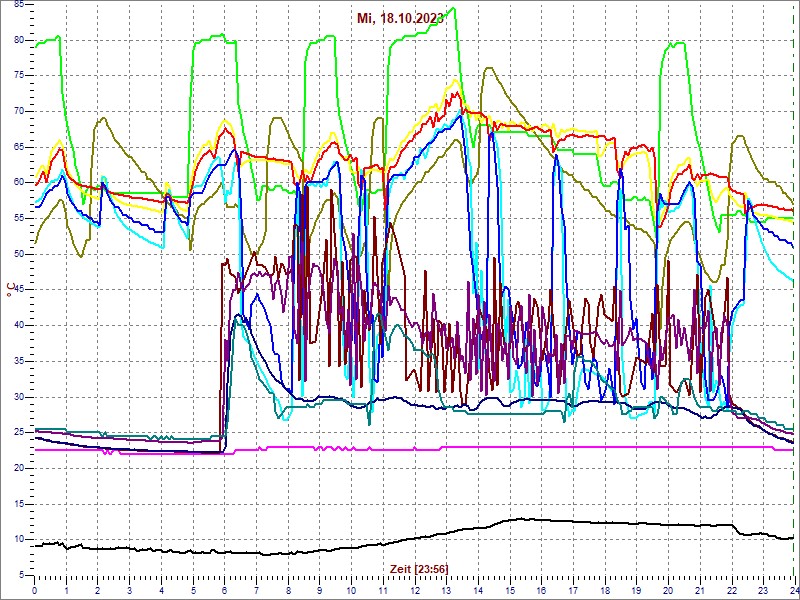Viewport: 800px width, 600px height.
Task: Click hour 9 on the time axis
Action: pos(319,590)
